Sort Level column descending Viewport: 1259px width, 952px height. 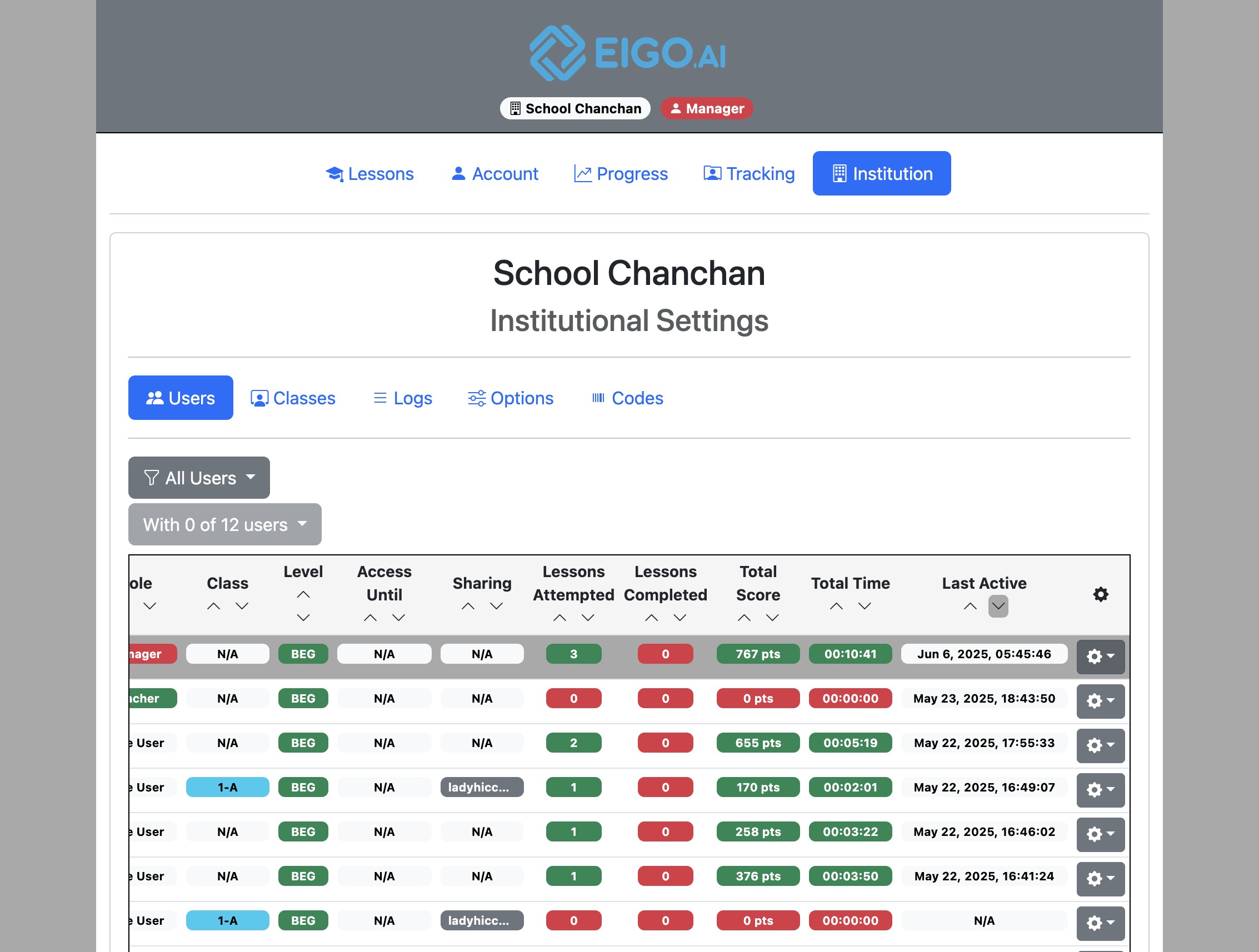pos(303,618)
